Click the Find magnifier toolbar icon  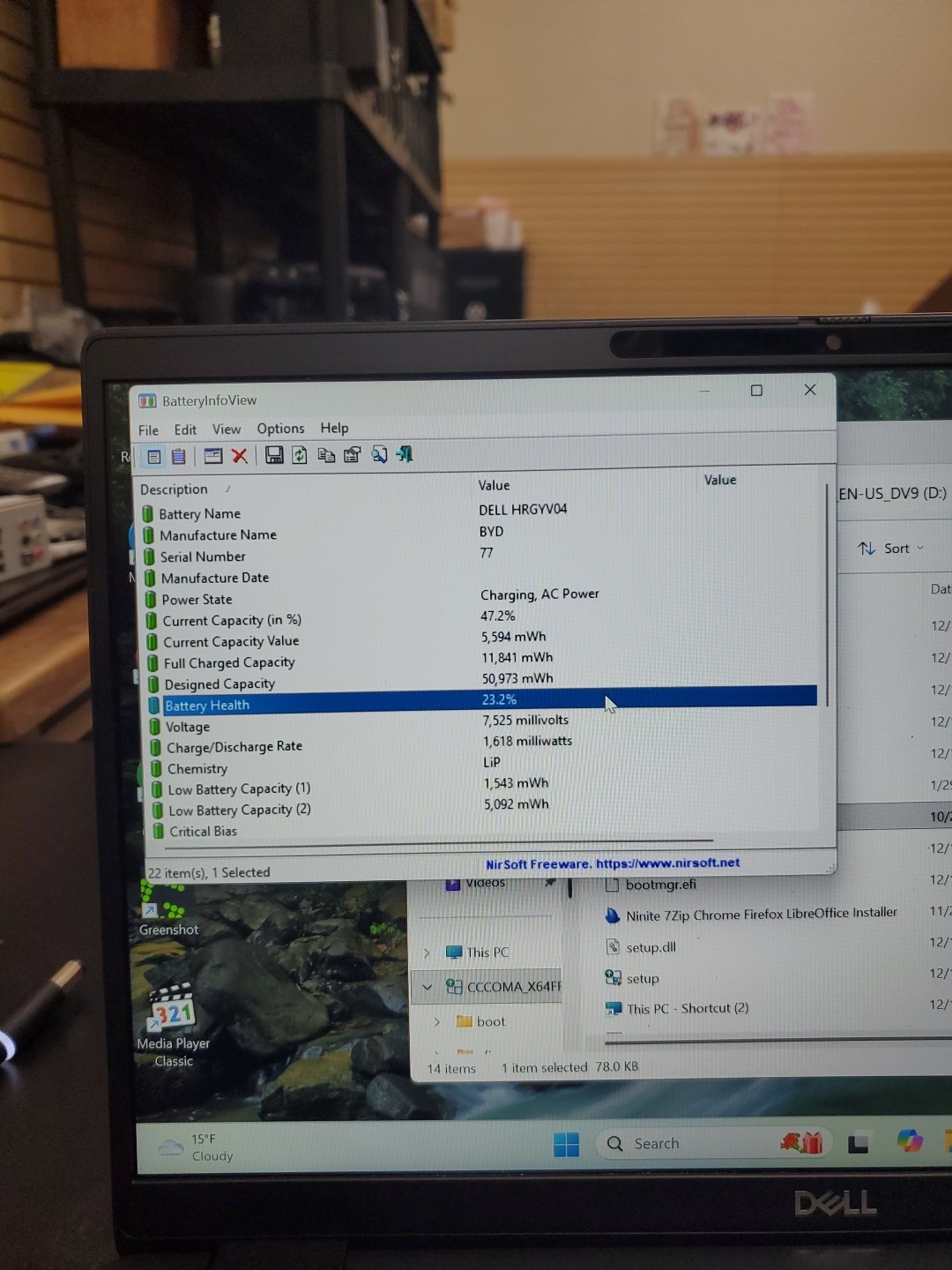379,454
